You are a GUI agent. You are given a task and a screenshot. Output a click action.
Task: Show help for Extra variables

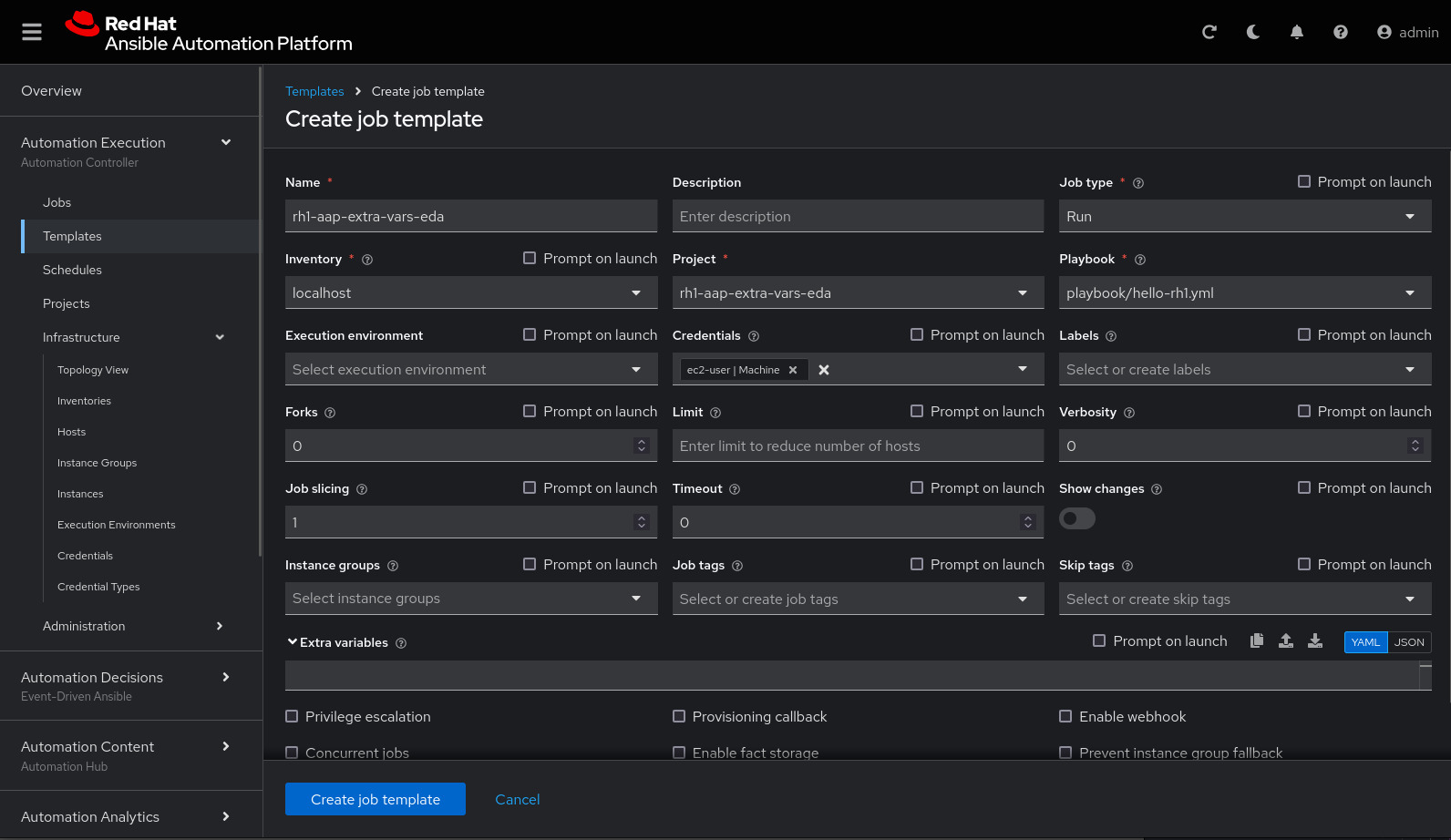coord(401,643)
